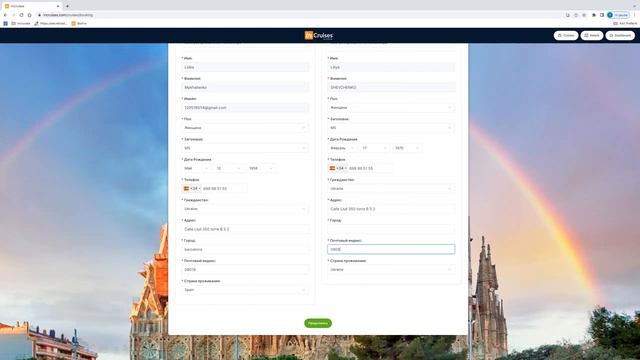The width and height of the screenshot is (640, 360).
Task: Click first passenger's phone number field
Action: click(224, 189)
